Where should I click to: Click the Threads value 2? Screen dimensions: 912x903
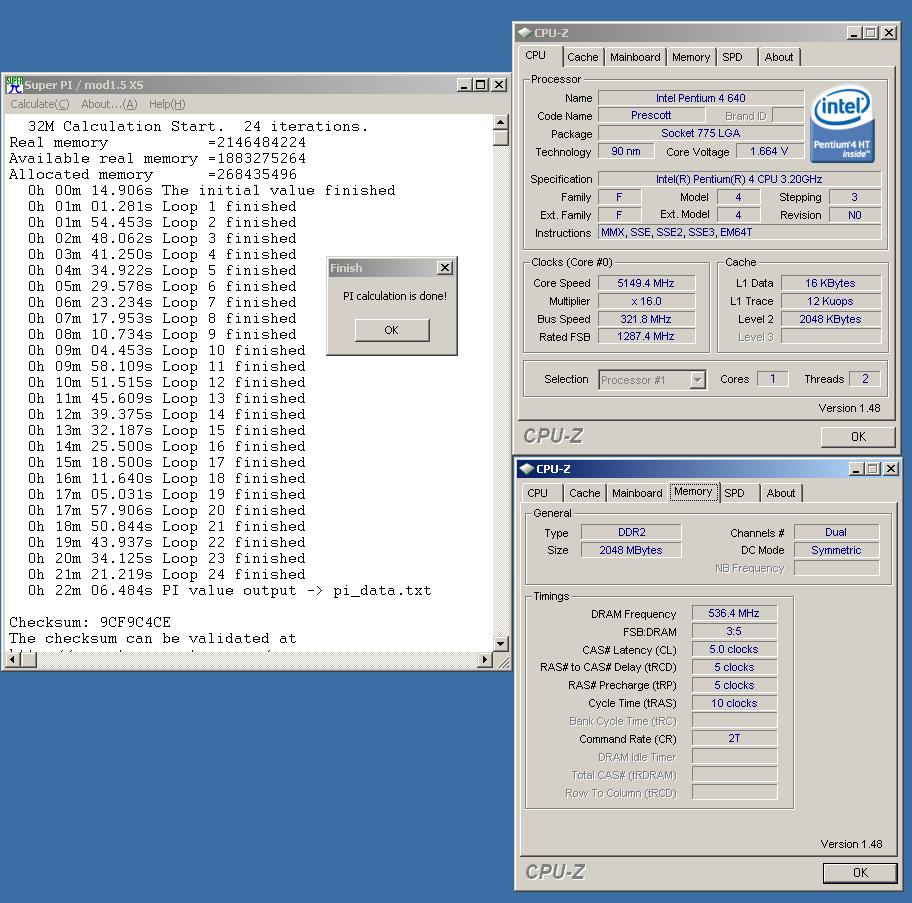(x=865, y=379)
